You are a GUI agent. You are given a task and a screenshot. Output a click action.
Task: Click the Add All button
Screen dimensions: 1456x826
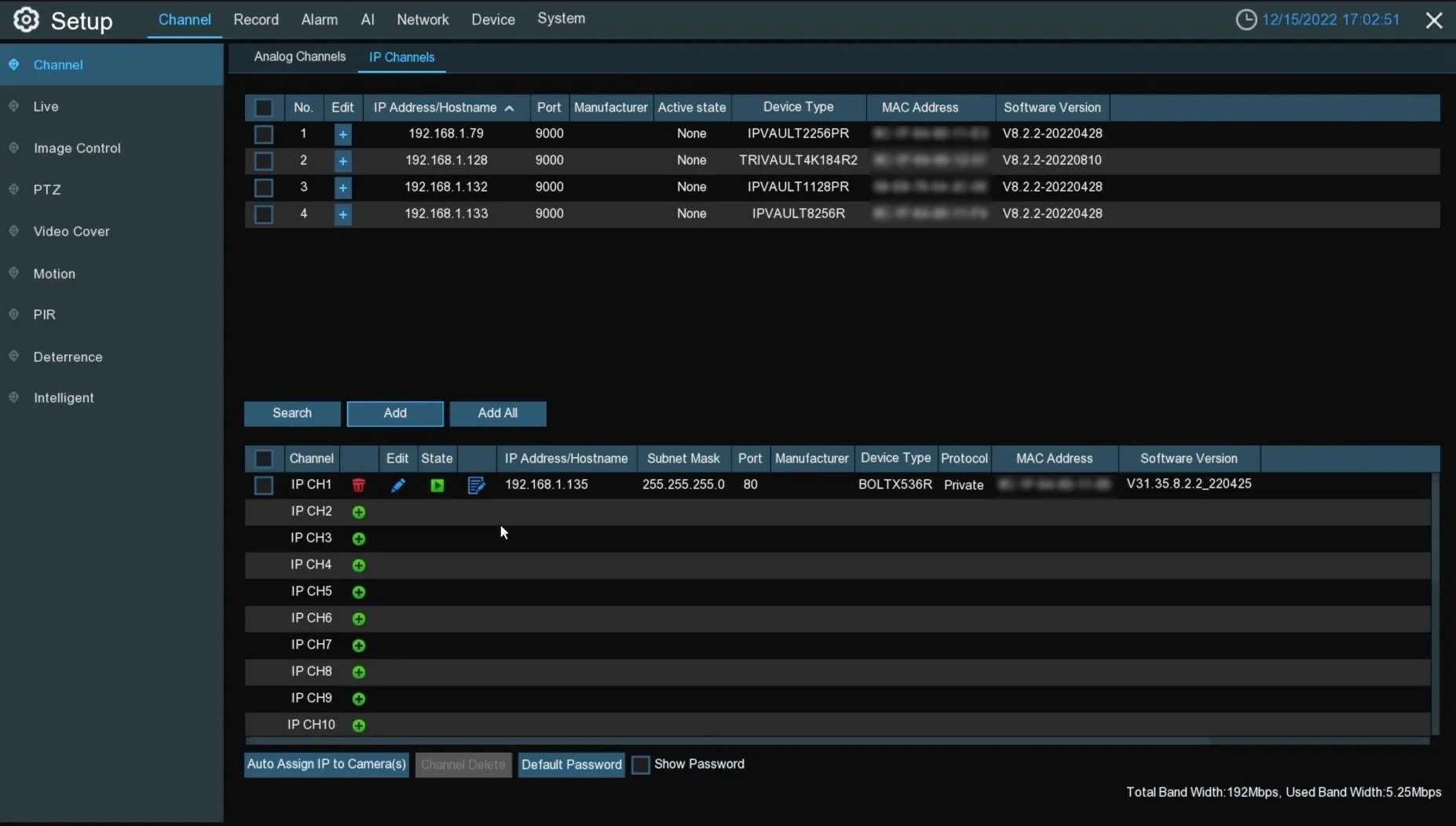click(497, 413)
